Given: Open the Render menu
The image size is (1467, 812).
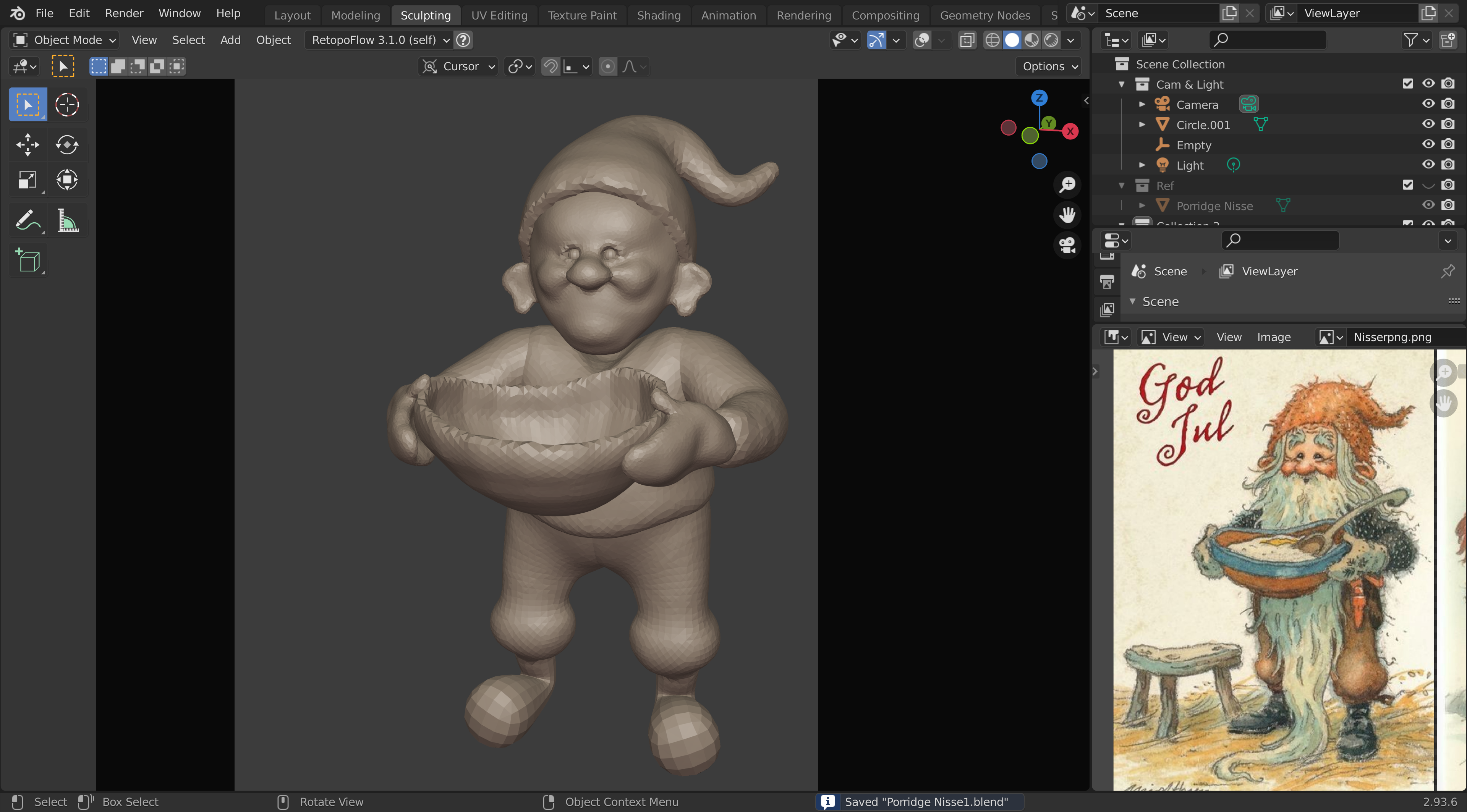Looking at the screenshot, I should coord(123,13).
